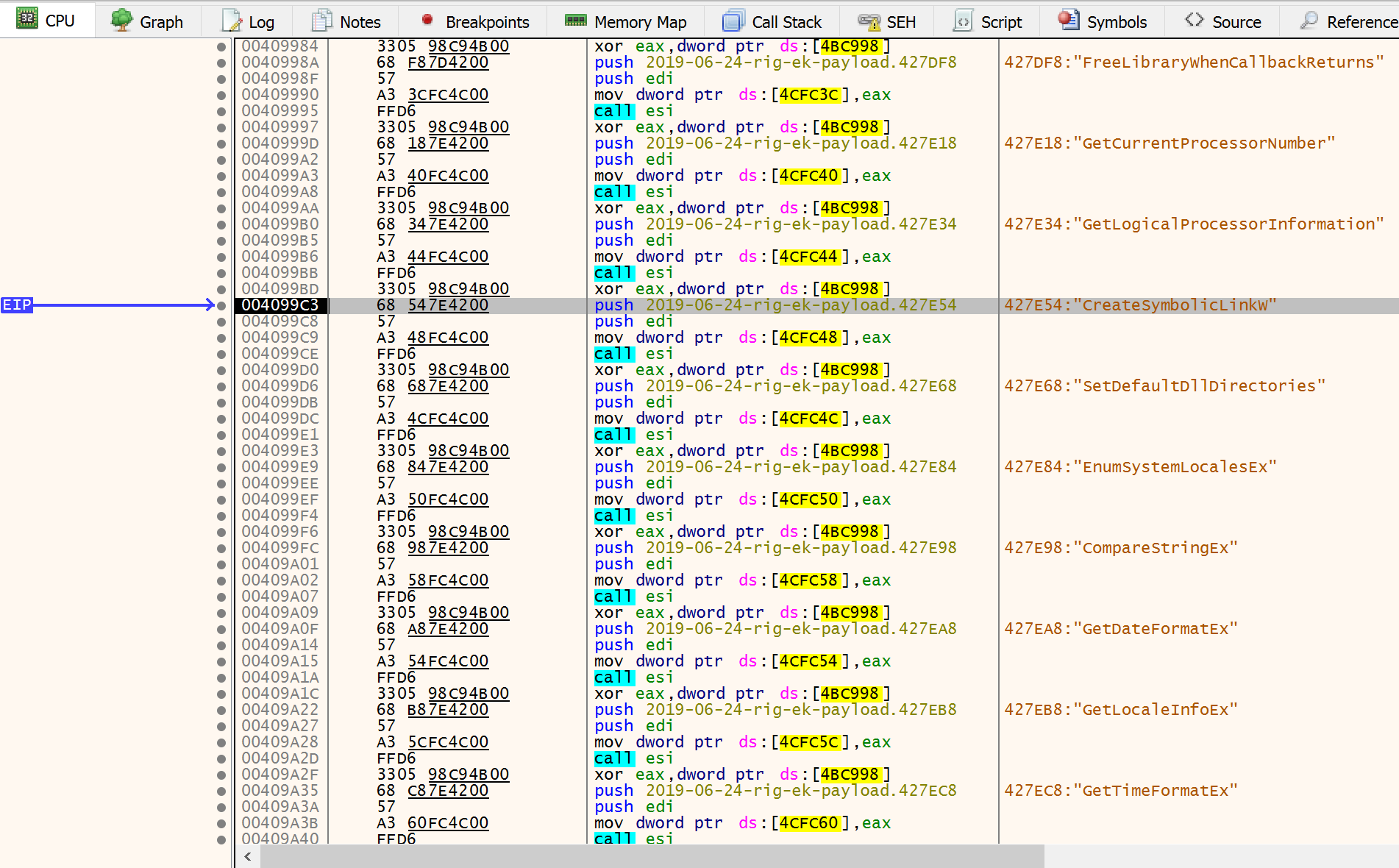Click the Log tab page icon

tap(232, 21)
